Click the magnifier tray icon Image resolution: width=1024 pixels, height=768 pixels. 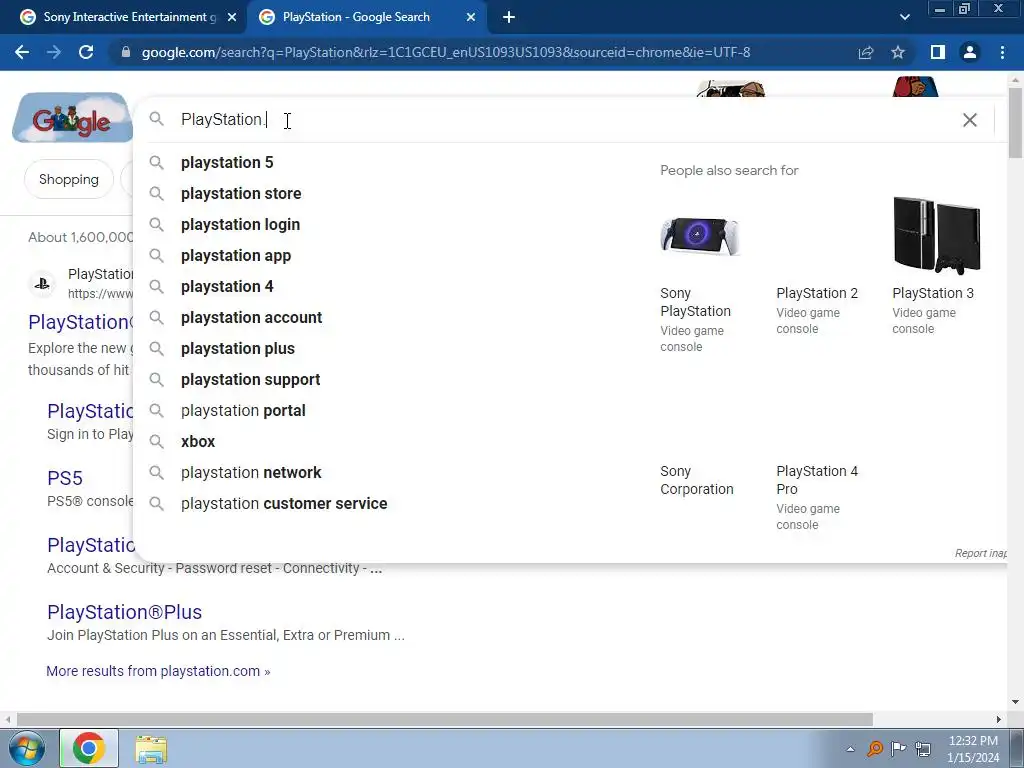(x=874, y=749)
